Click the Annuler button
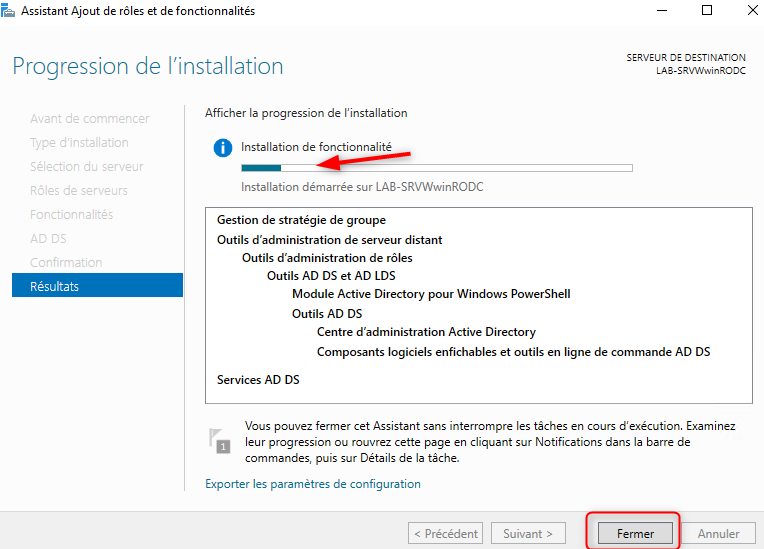764x549 pixels. [718, 534]
